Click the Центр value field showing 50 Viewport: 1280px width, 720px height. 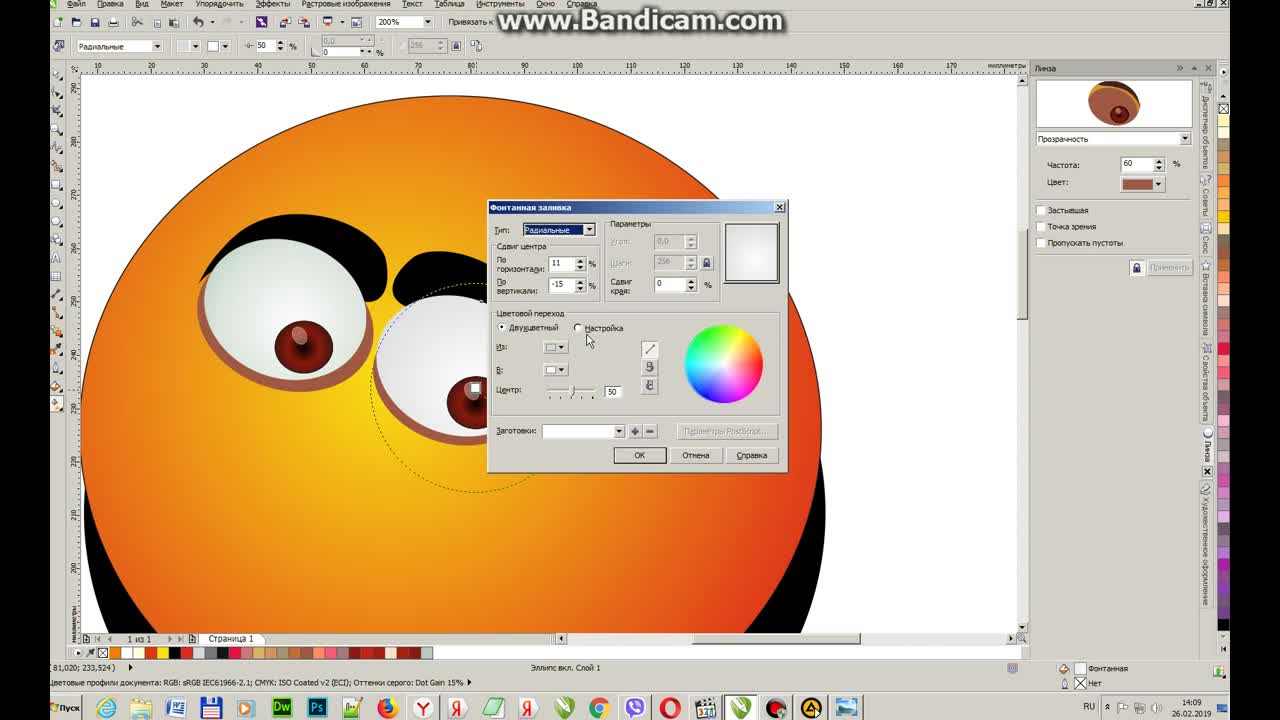point(612,391)
